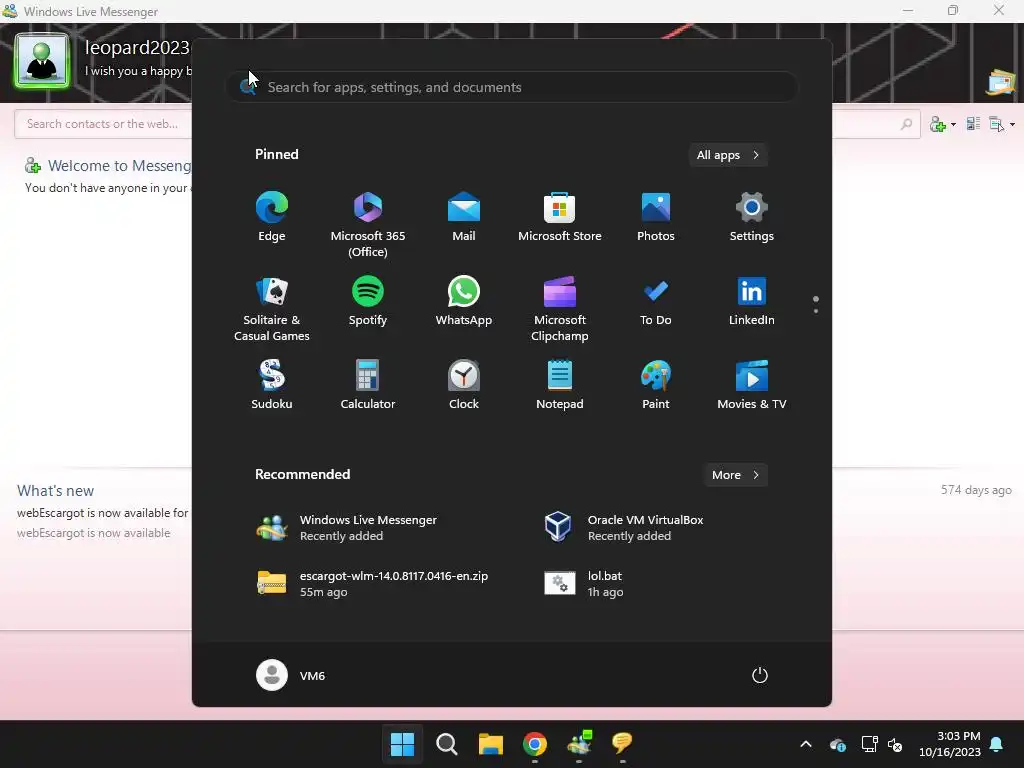Image resolution: width=1024 pixels, height=768 pixels.
Task: Open File Explorer from the taskbar
Action: 490,744
